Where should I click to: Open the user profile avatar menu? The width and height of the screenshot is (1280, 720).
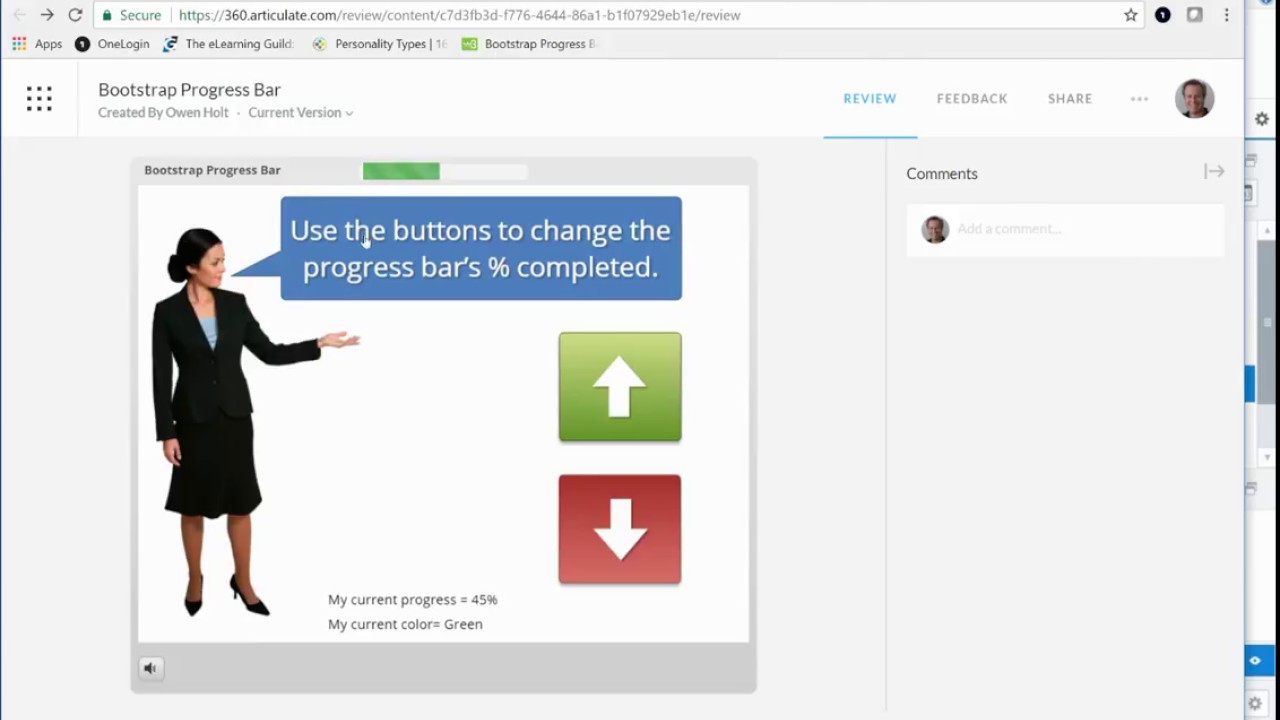(x=1194, y=98)
